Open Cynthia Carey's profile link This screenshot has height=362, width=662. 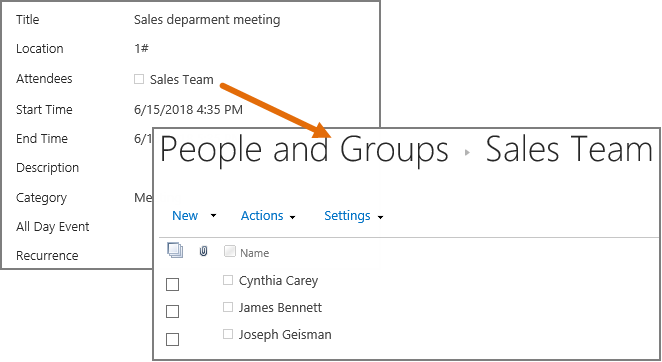tap(278, 281)
